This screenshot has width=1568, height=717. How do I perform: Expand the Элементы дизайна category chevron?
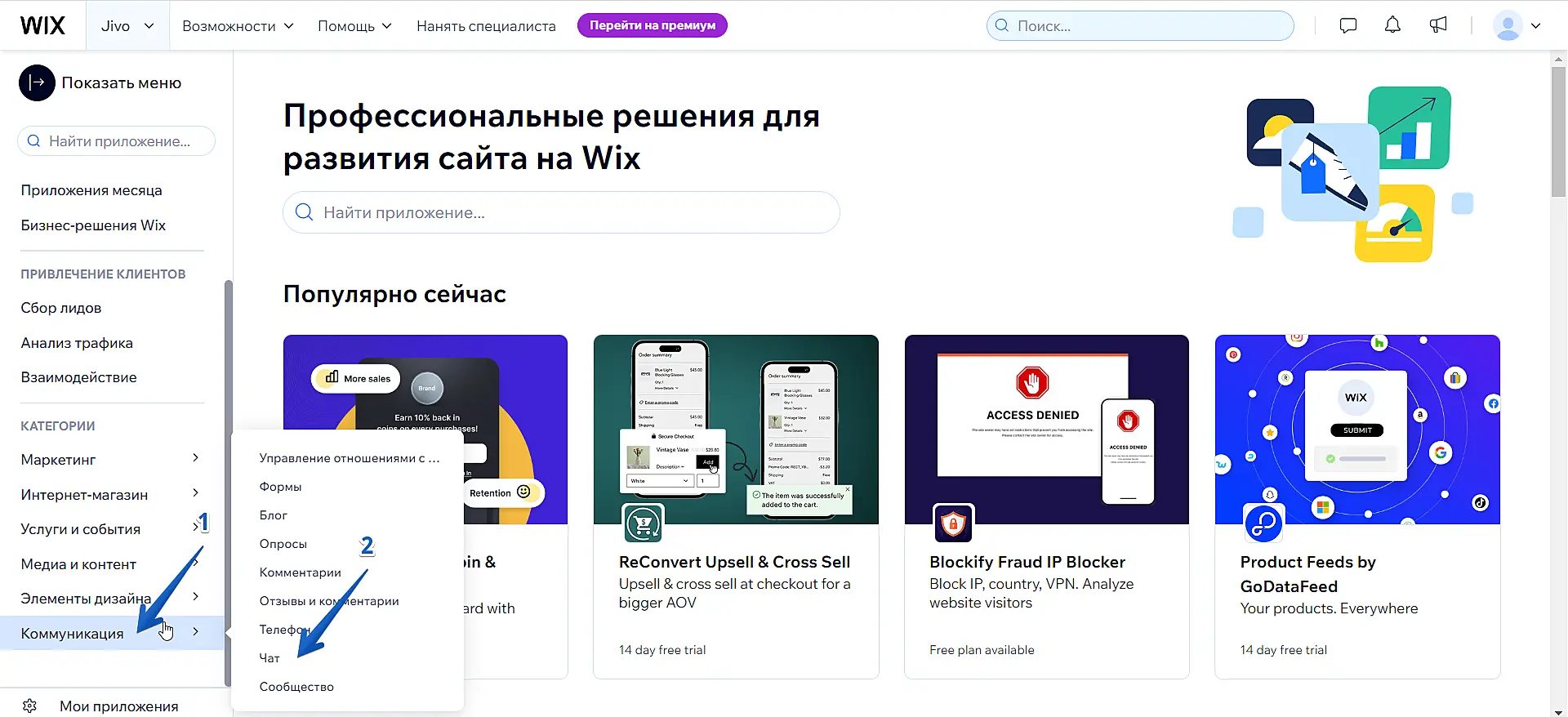195,597
